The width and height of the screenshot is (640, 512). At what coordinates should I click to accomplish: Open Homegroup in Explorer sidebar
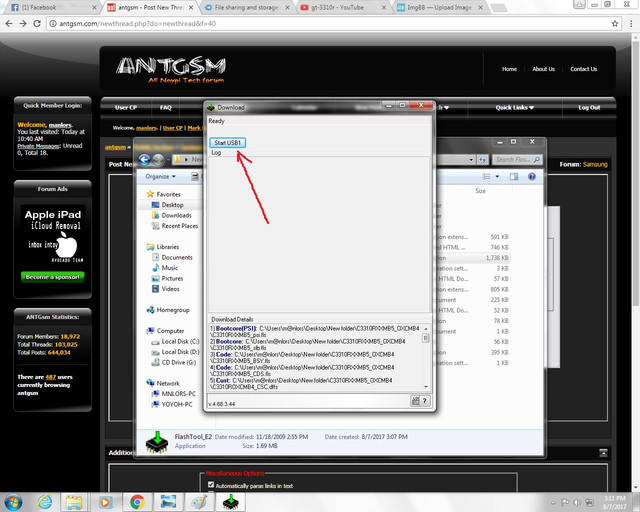pyautogui.click(x=172, y=310)
